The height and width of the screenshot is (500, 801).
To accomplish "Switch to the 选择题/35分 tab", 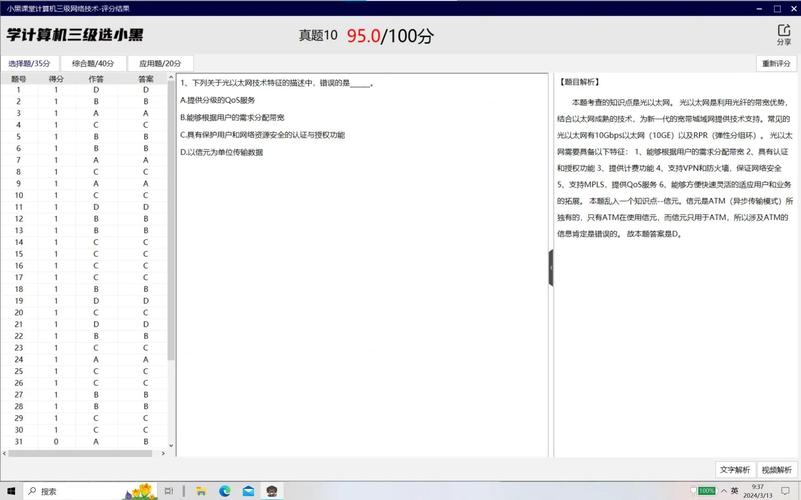I will point(30,63).
